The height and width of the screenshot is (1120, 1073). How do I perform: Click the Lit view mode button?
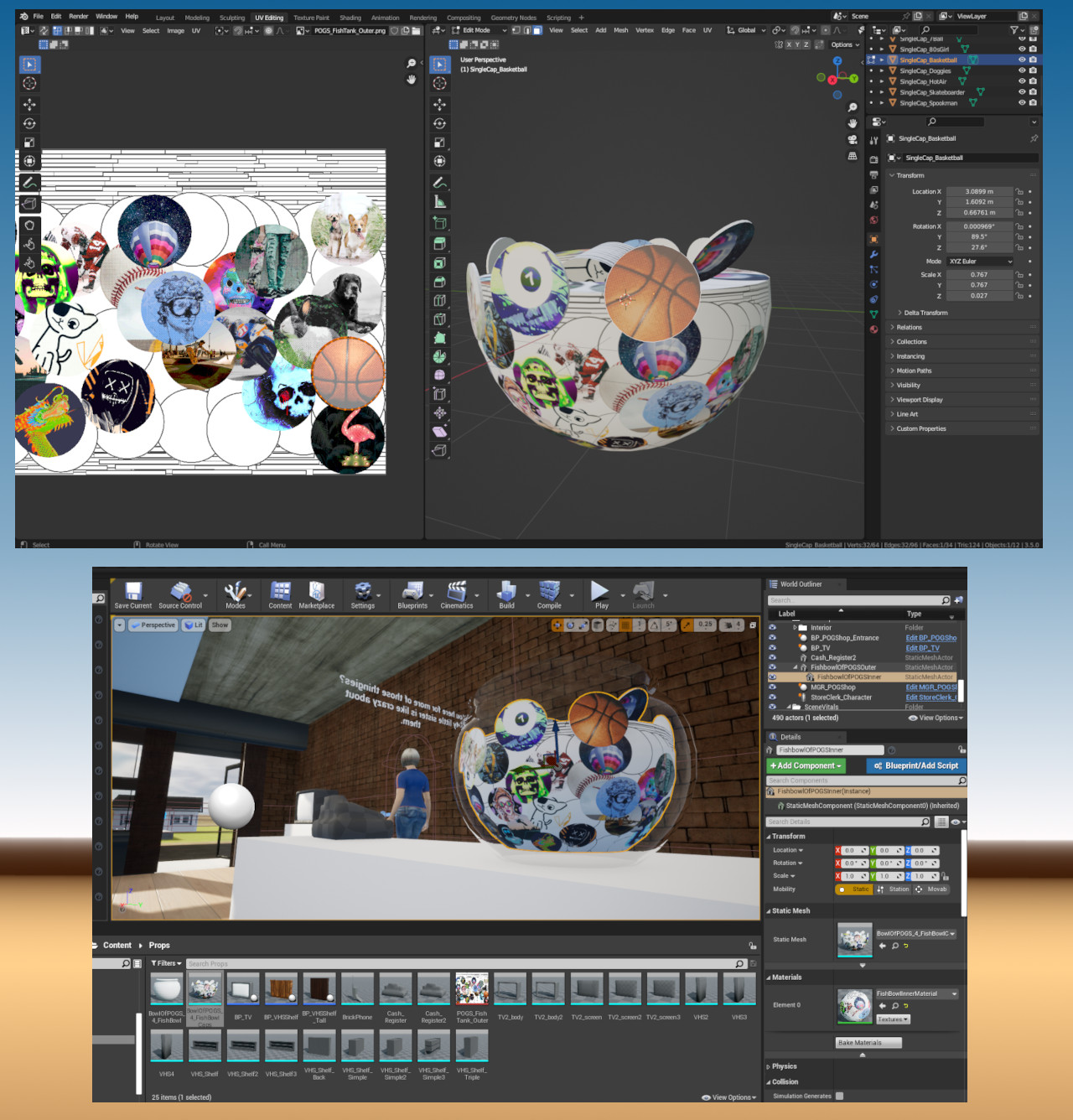[x=194, y=625]
